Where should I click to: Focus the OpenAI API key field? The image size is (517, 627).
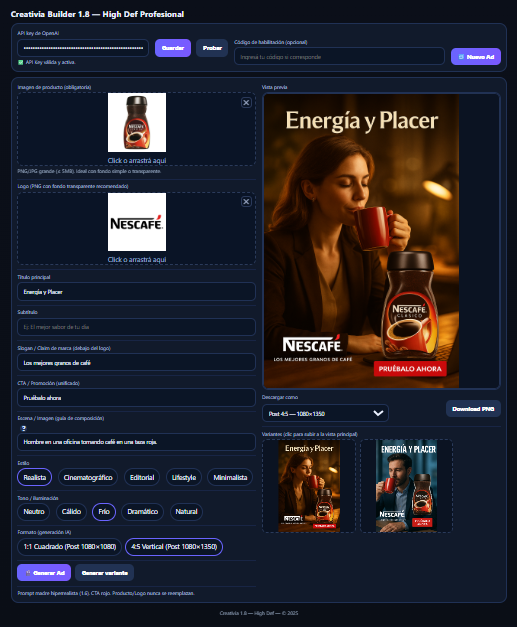pos(83,48)
